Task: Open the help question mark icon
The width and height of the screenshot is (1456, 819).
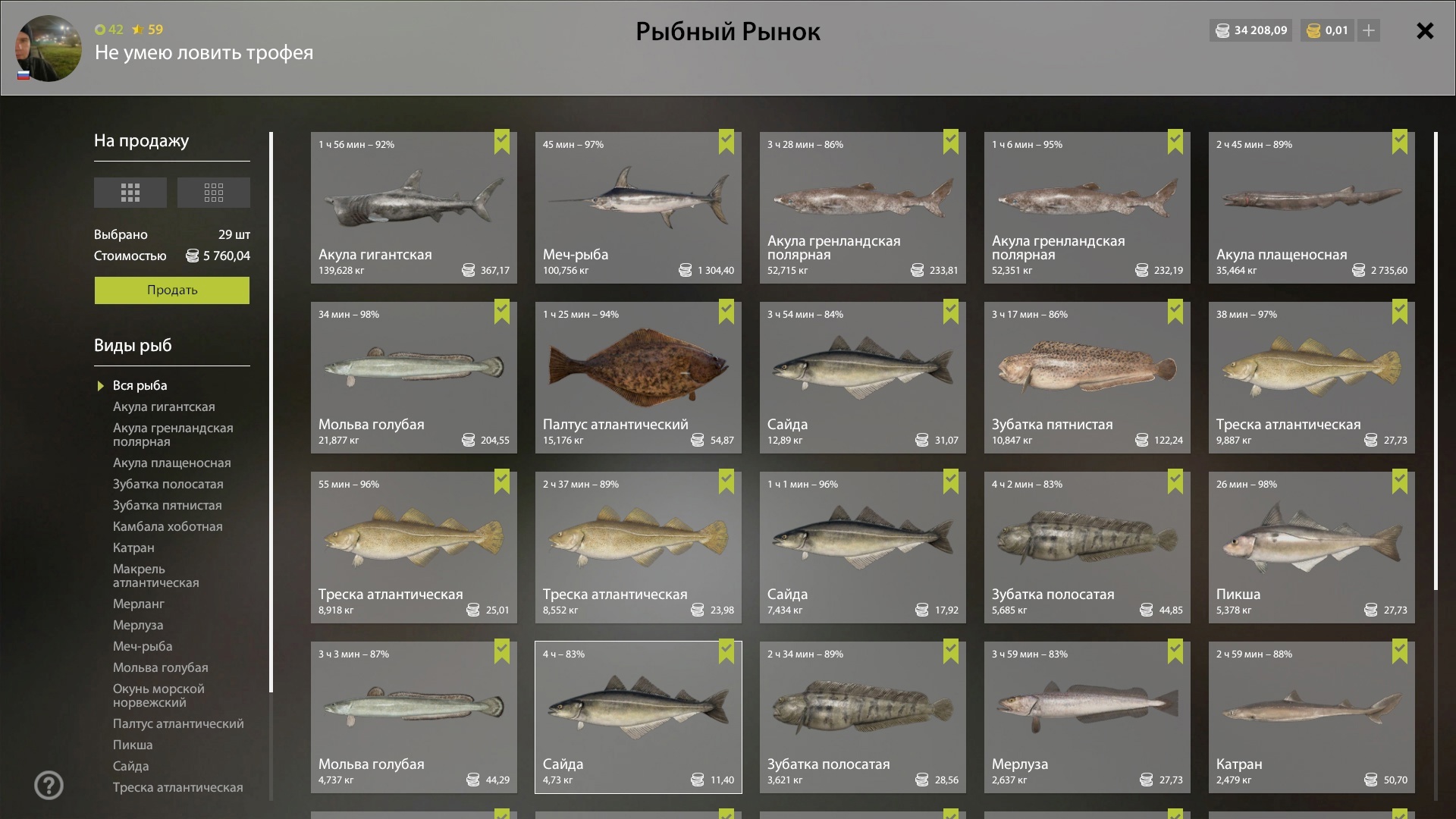Action: pyautogui.click(x=49, y=786)
